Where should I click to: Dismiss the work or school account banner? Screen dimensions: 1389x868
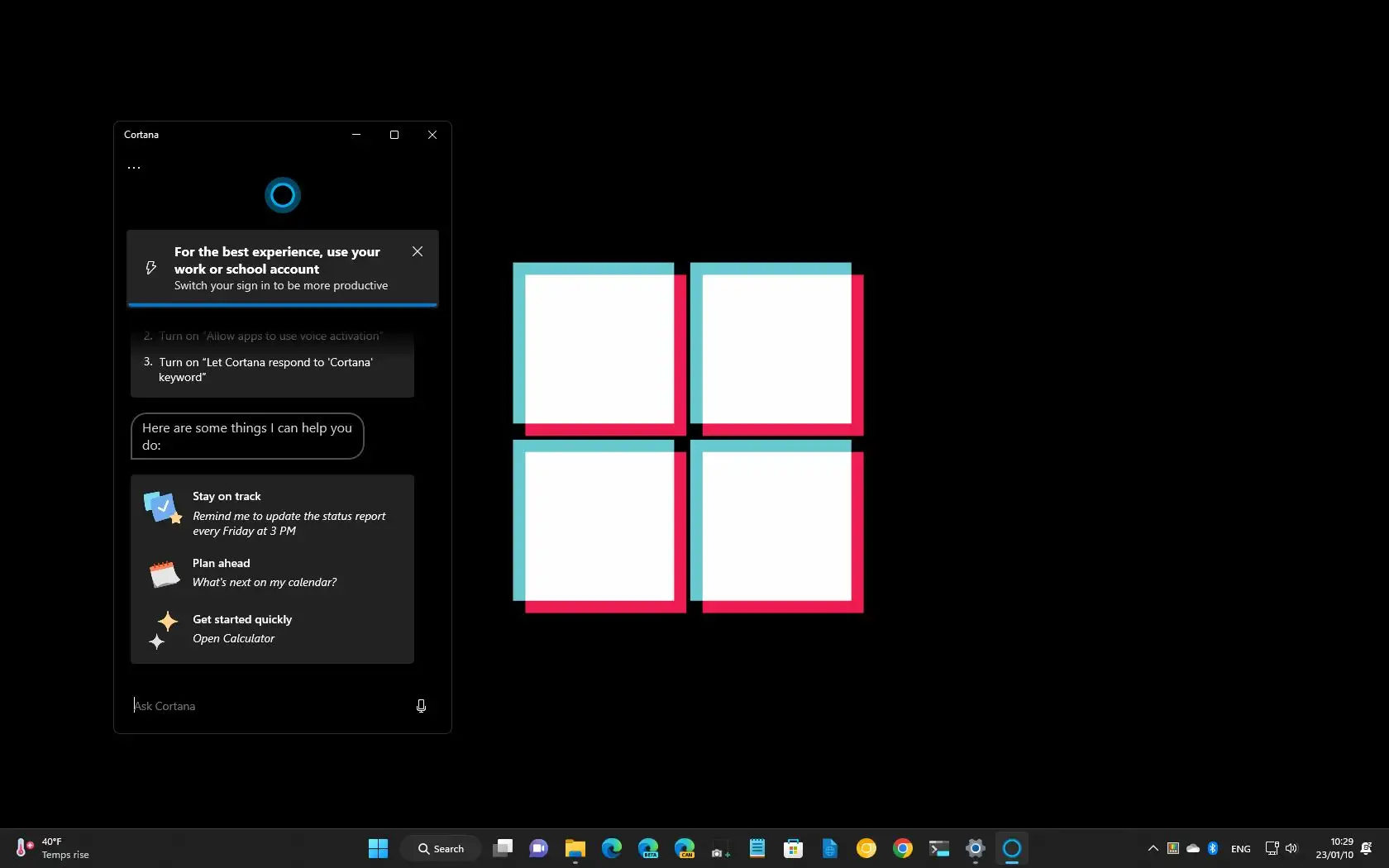[418, 251]
